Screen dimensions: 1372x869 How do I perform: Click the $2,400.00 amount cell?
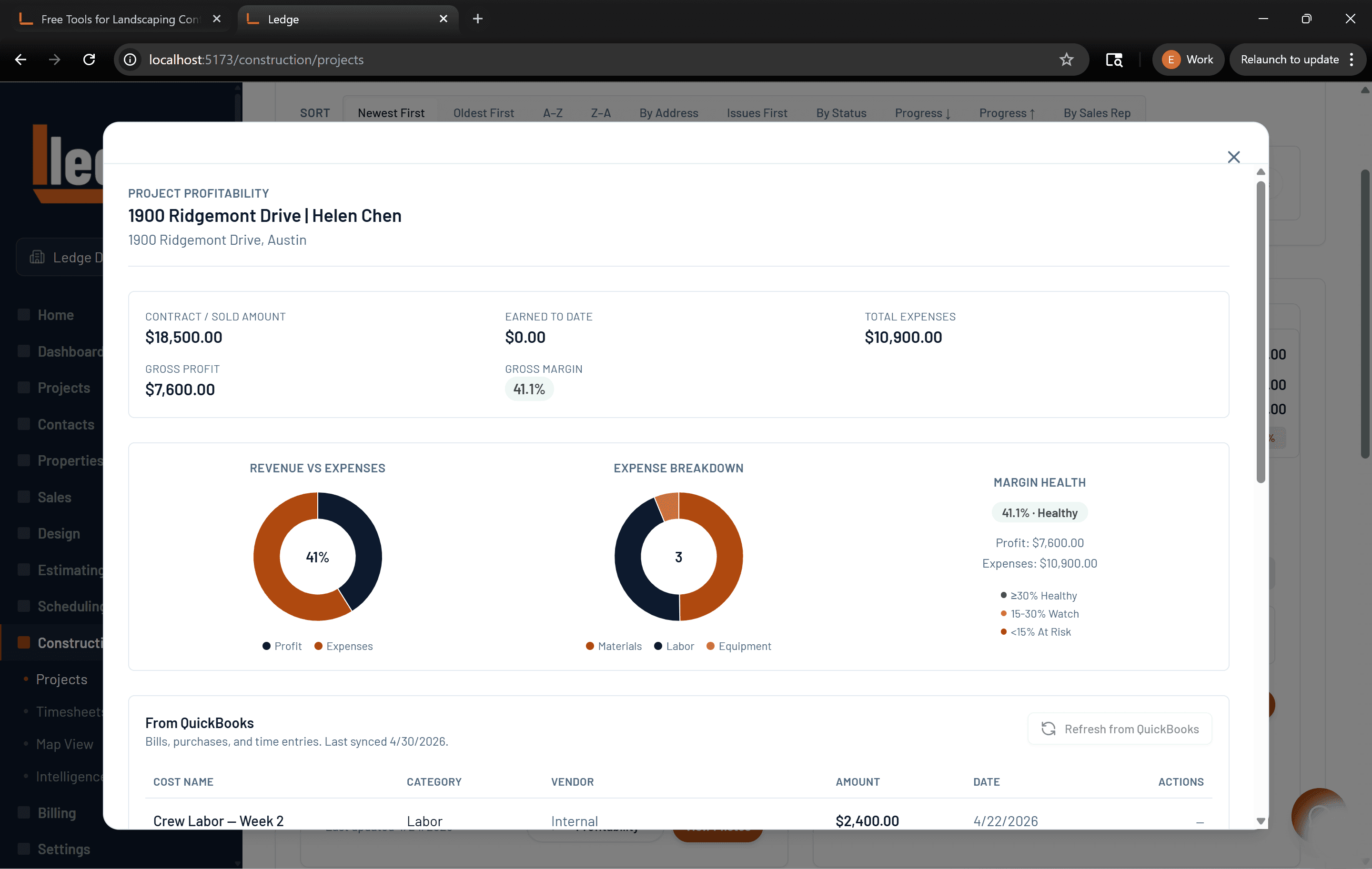click(x=867, y=820)
